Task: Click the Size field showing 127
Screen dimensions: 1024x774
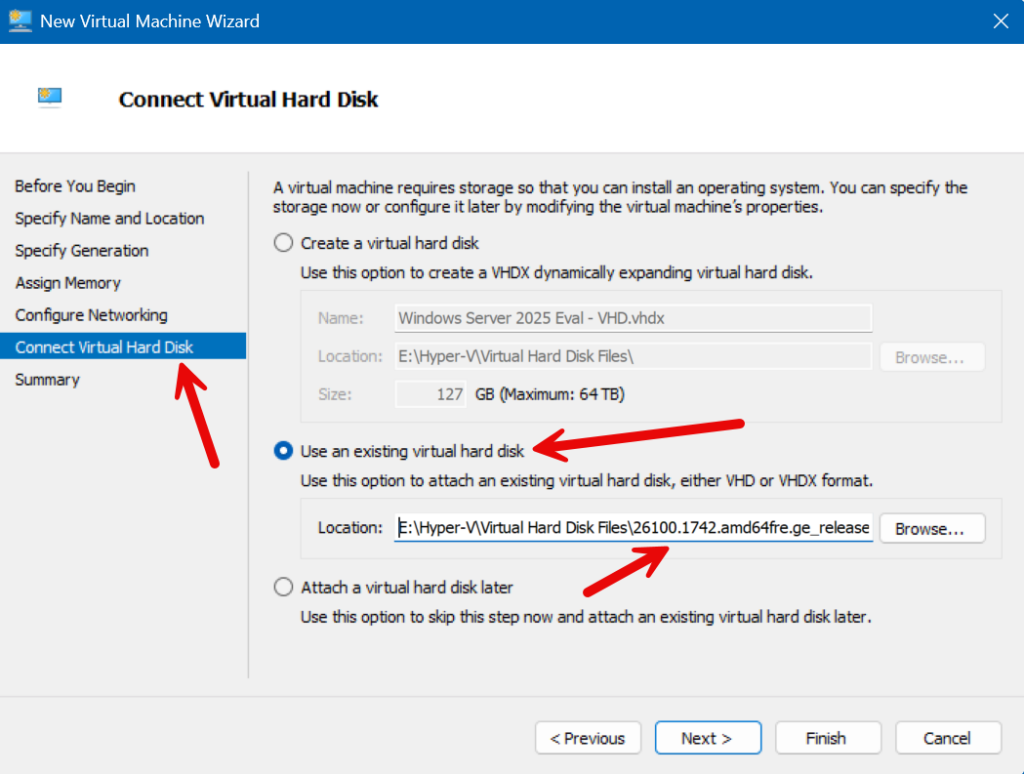Action: tap(430, 395)
